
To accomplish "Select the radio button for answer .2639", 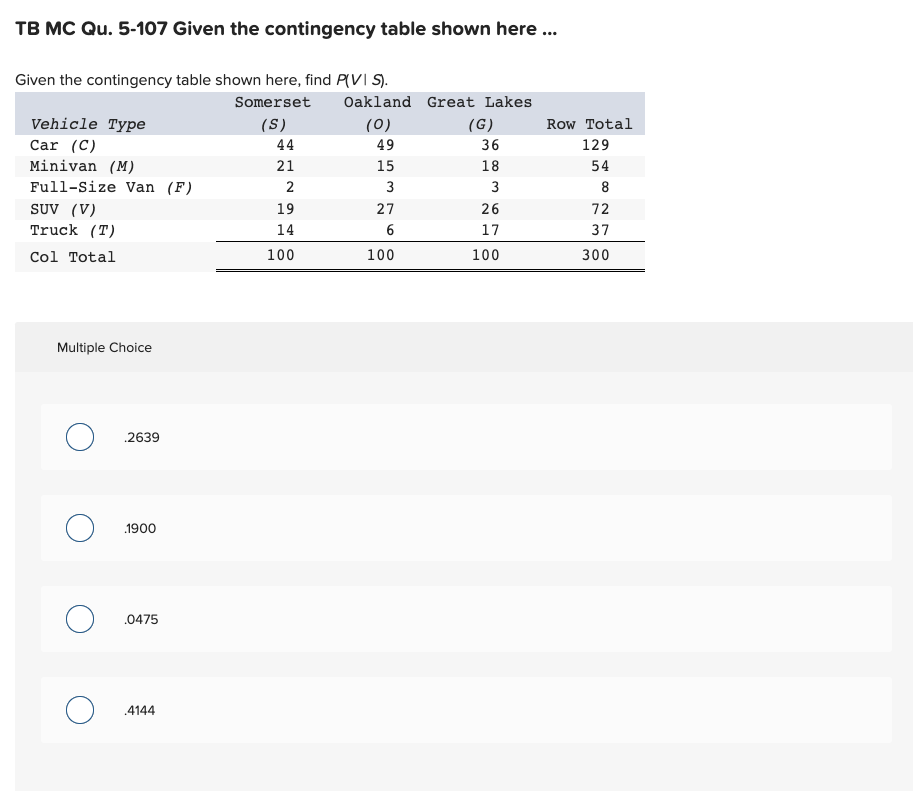I will [x=80, y=437].
